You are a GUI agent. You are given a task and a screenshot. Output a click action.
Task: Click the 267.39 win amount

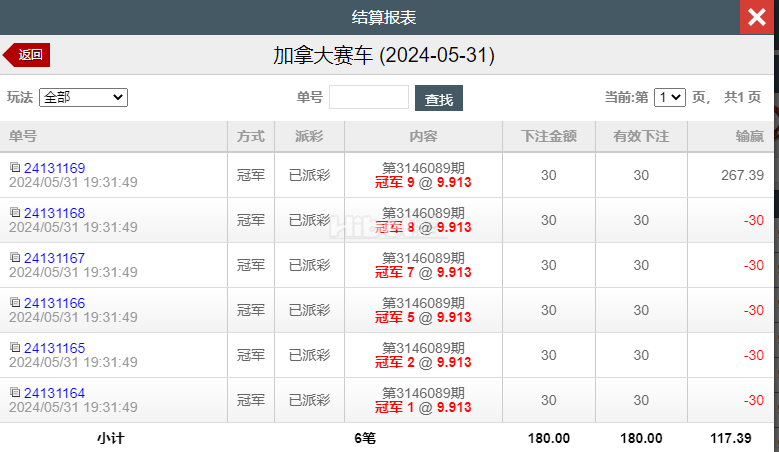(x=742, y=175)
